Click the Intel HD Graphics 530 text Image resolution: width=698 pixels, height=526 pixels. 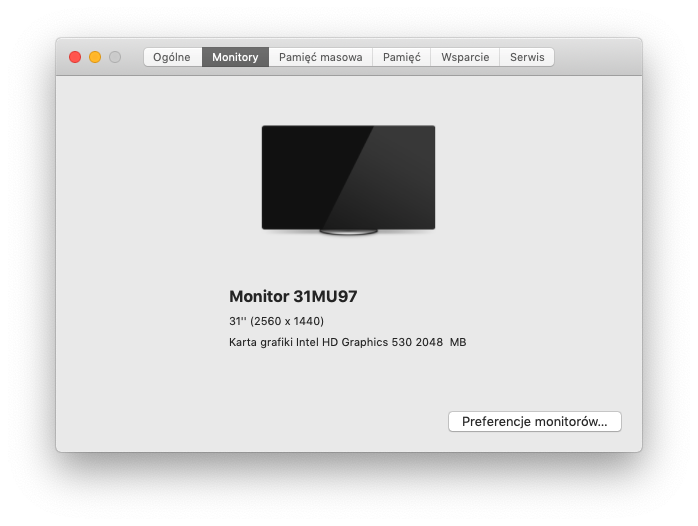[360, 342]
